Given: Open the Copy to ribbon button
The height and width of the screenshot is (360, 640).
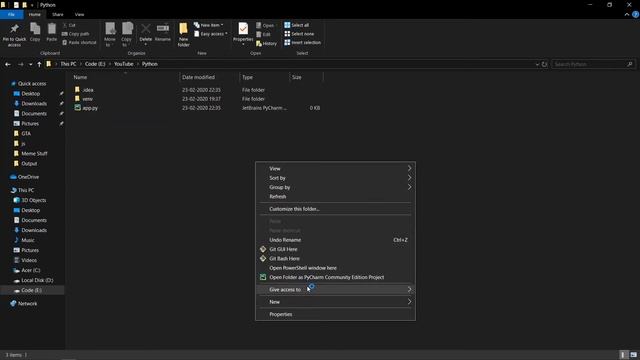Looking at the screenshot, I should tap(127, 35).
